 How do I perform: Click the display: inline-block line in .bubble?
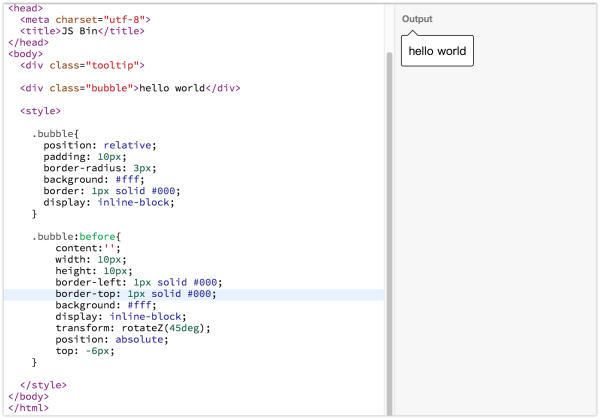coord(109,202)
